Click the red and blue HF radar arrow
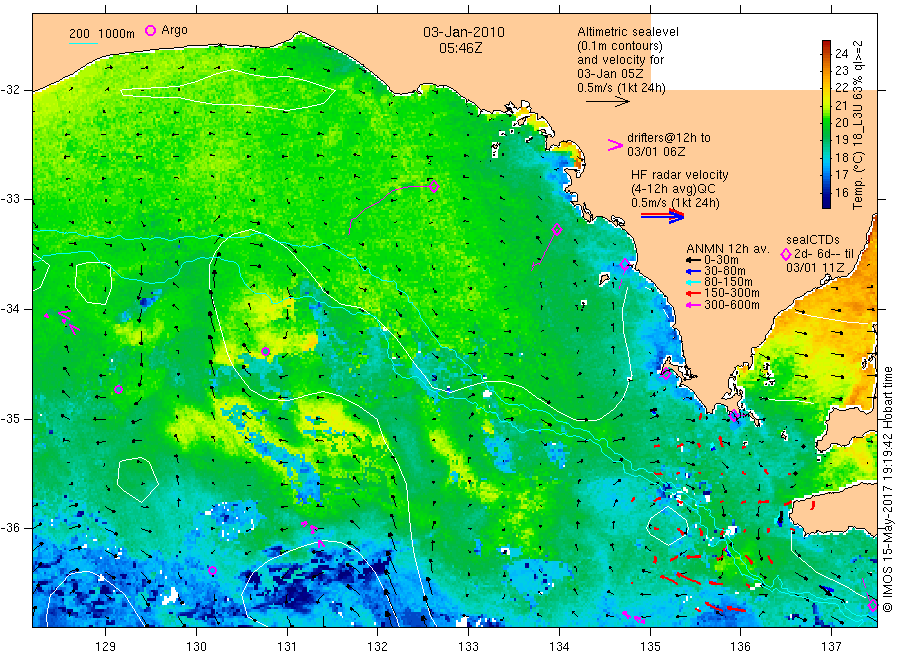Image resolution: width=900 pixels, height=660 pixels. (662, 216)
